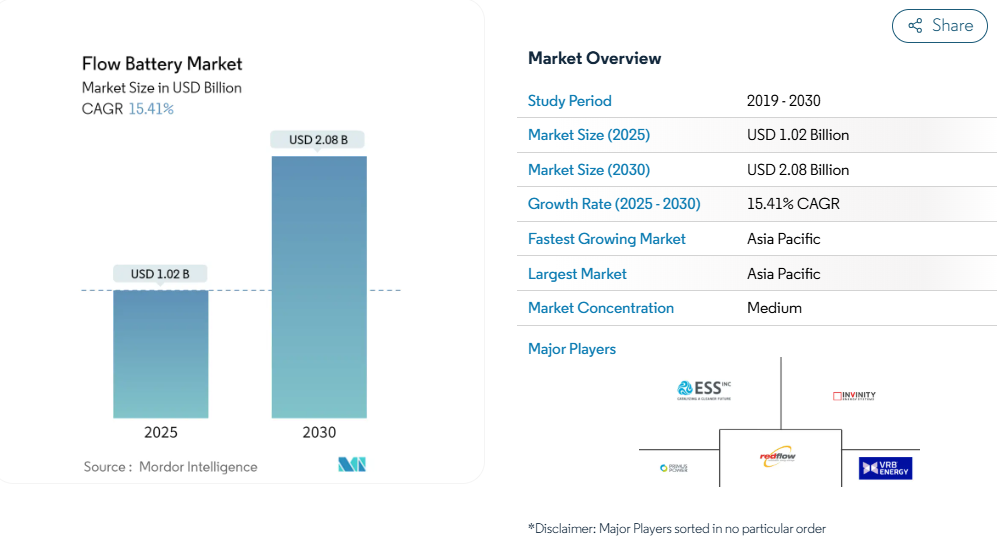Open the Market Size (2025) link
997x547 pixels.
(589, 135)
